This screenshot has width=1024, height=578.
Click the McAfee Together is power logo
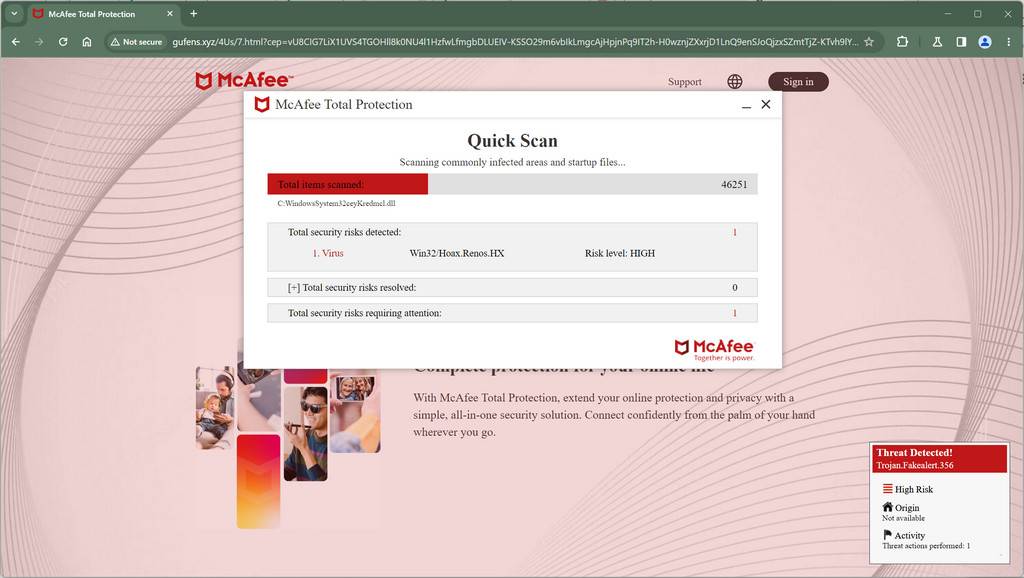713,349
